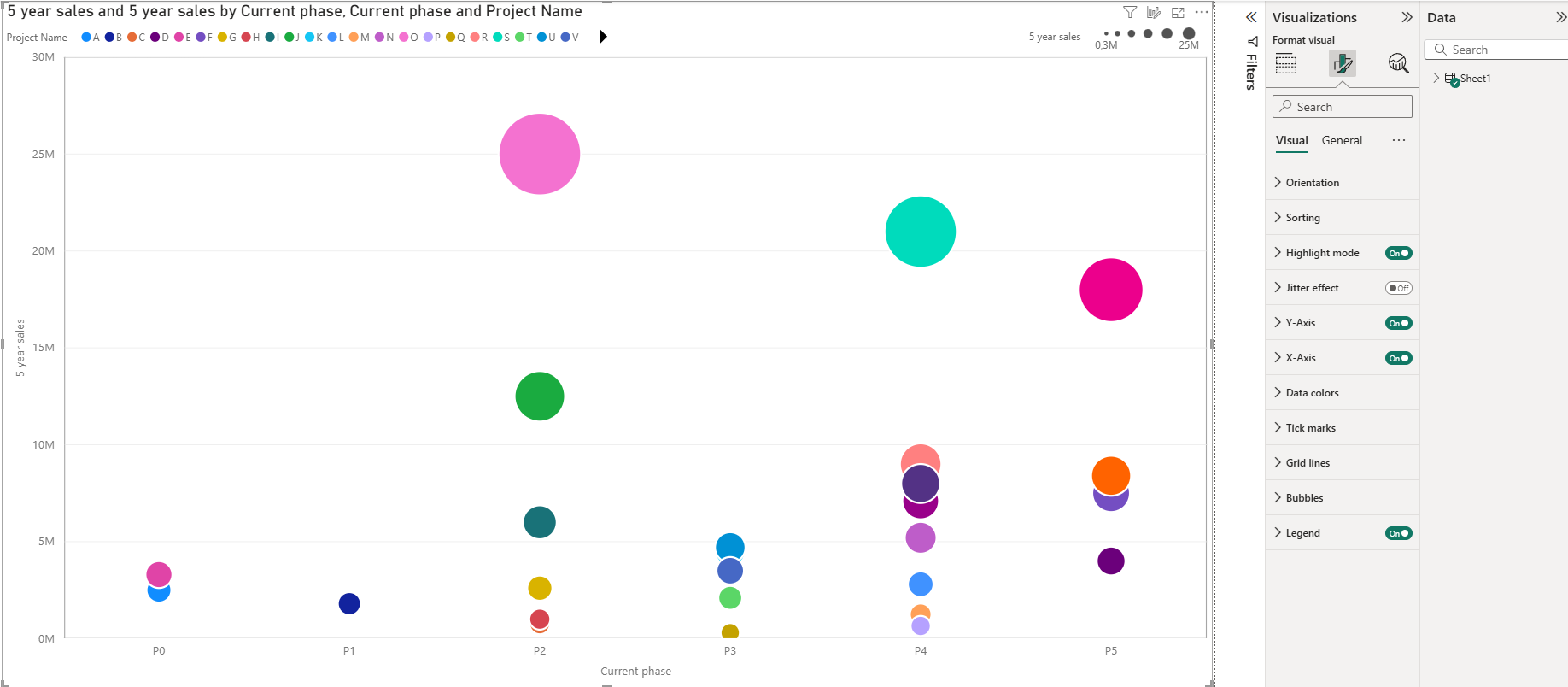This screenshot has width=1568, height=687.
Task: Click the Format visual heading text
Action: pos(1303,40)
